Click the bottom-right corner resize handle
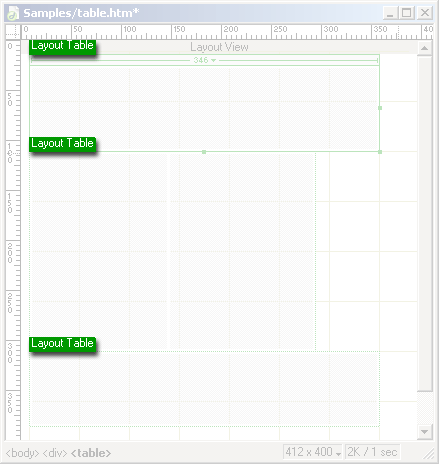This screenshot has width=439, height=464. (380, 152)
